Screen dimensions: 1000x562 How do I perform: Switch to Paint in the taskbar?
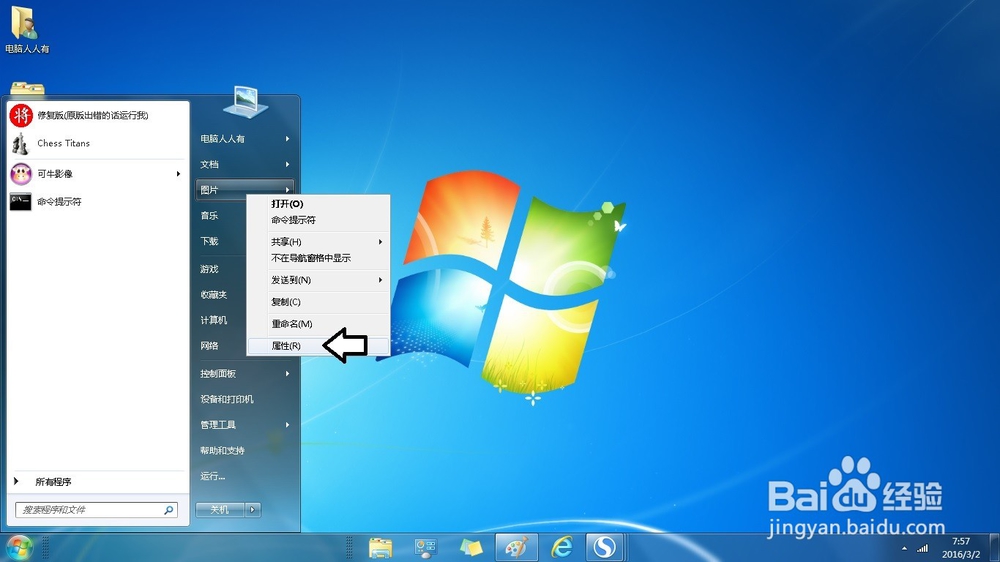517,547
